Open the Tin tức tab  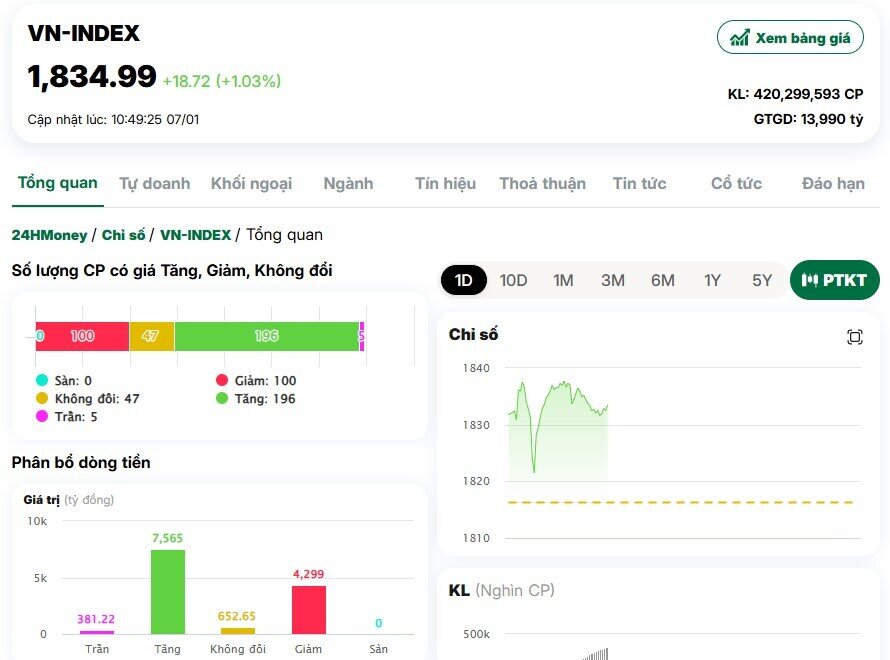click(639, 183)
